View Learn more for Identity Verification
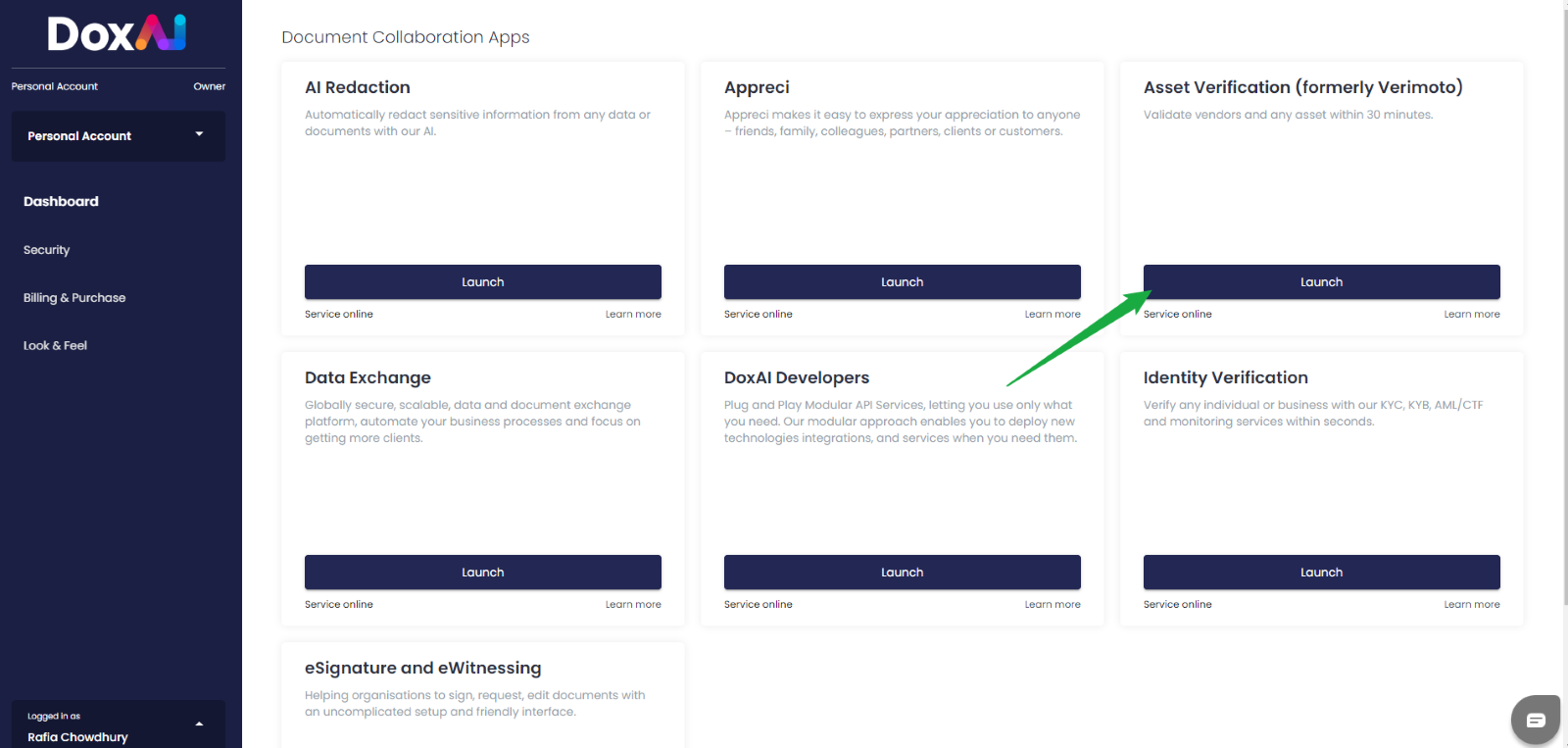The height and width of the screenshot is (748, 1568). (1471, 605)
